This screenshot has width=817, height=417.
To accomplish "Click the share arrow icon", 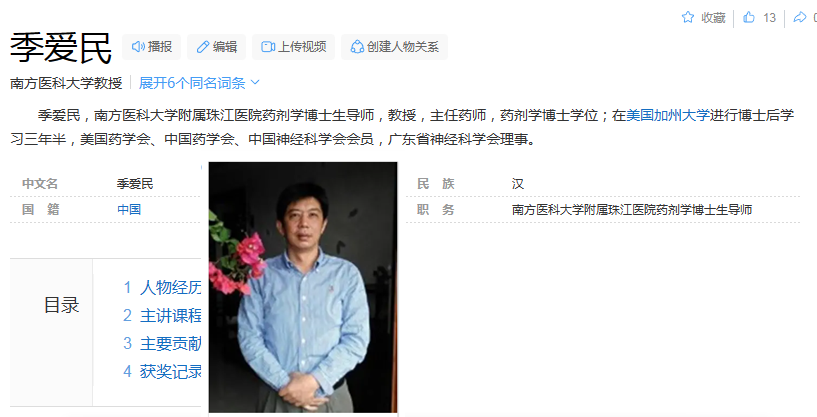I will (799, 17).
